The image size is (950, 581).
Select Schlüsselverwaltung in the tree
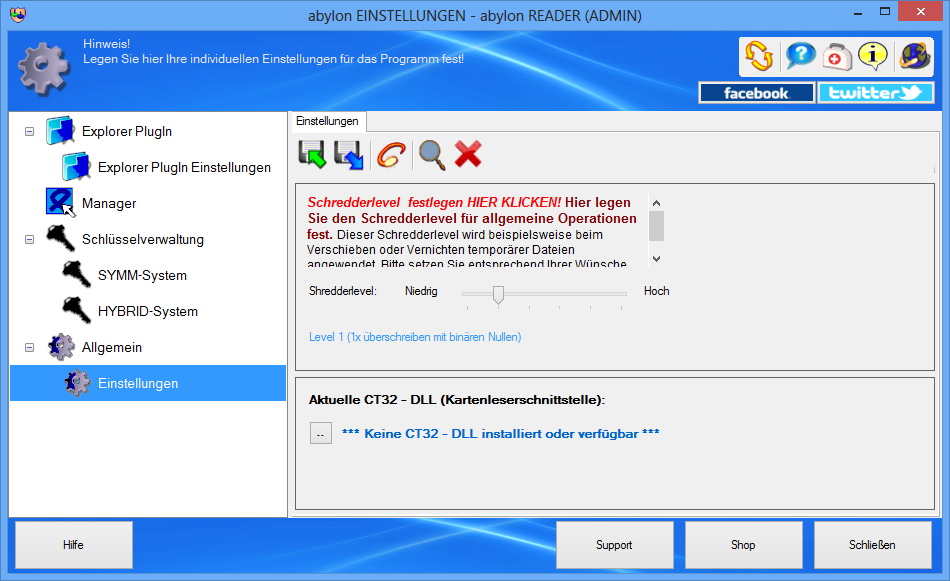point(143,239)
